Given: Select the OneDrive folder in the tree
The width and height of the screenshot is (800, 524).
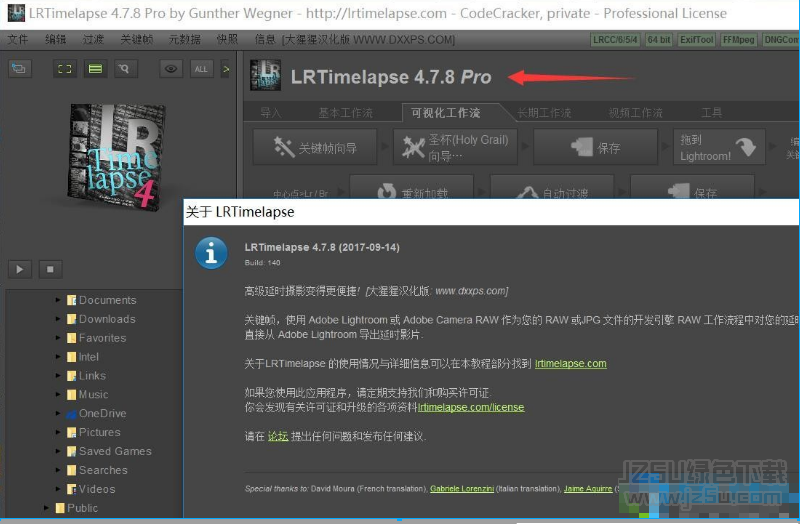Looking at the screenshot, I should click(x=96, y=413).
